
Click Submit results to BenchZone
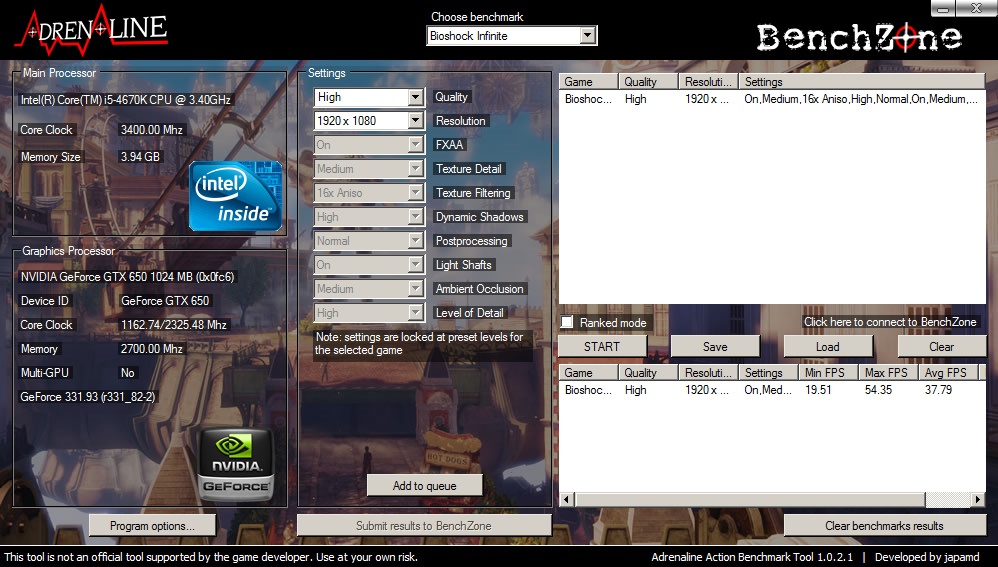[424, 526]
